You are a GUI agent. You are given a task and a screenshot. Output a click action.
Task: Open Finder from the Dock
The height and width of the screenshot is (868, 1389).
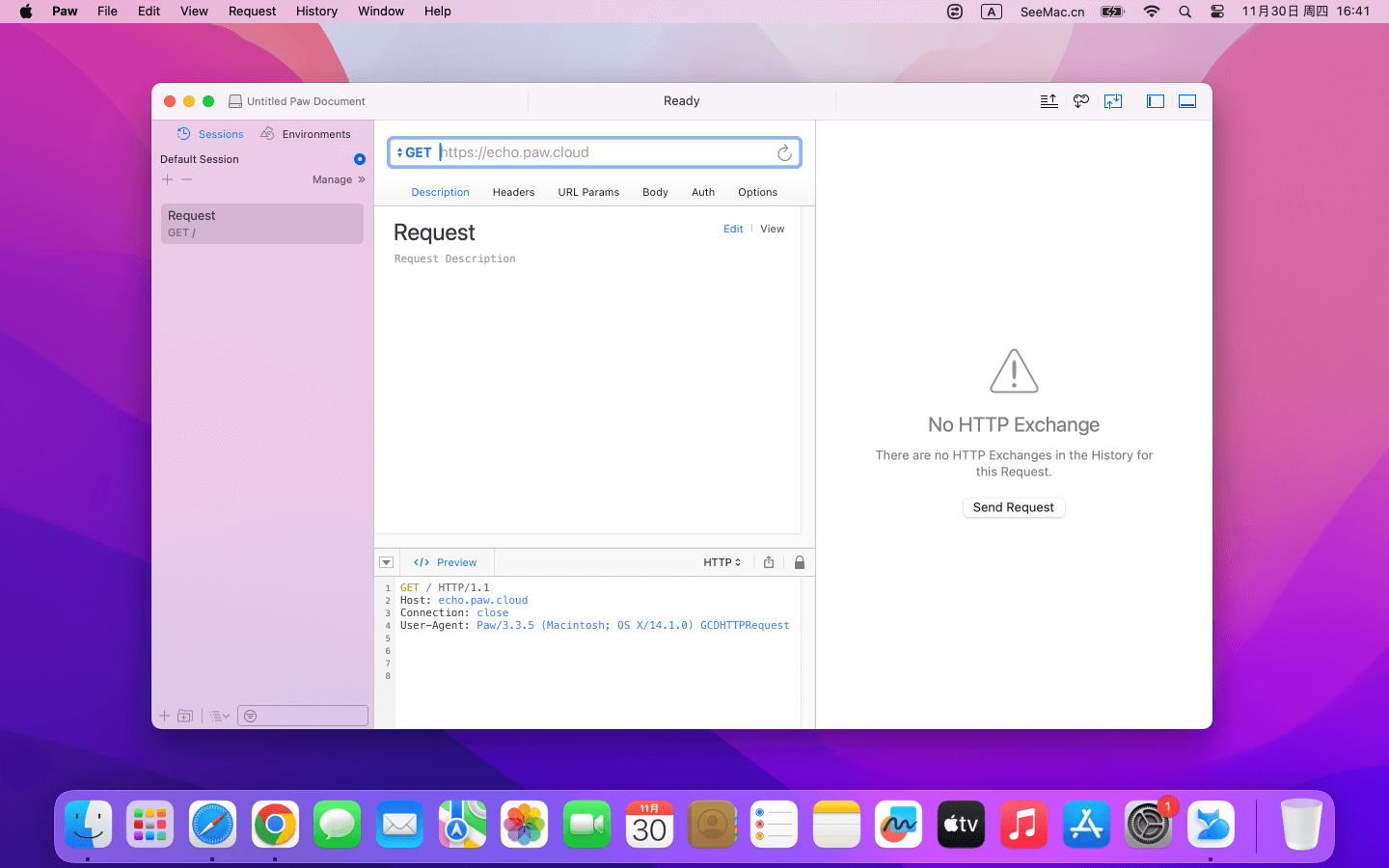point(89,825)
